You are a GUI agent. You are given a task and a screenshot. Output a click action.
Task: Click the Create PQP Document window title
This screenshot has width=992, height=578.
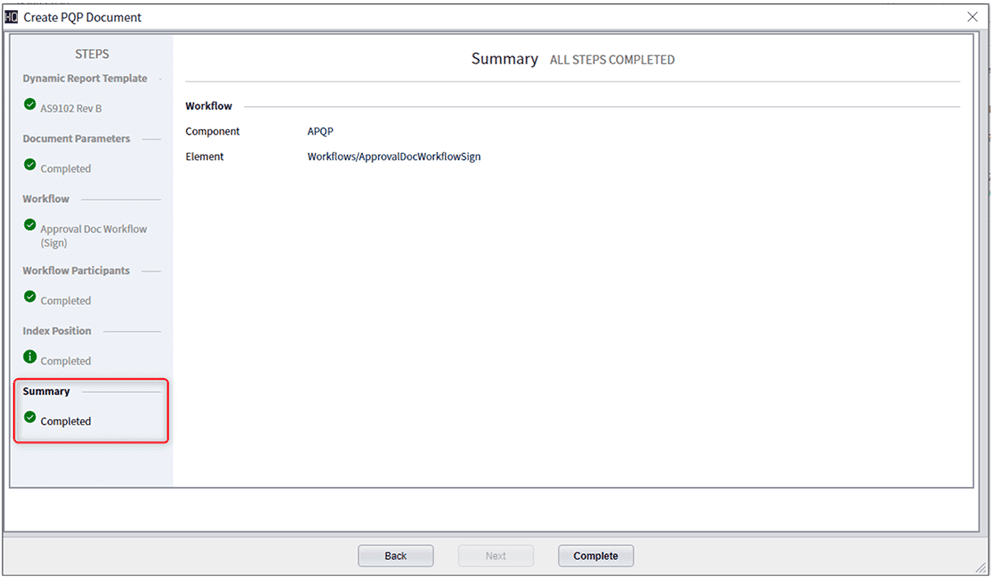(x=82, y=17)
